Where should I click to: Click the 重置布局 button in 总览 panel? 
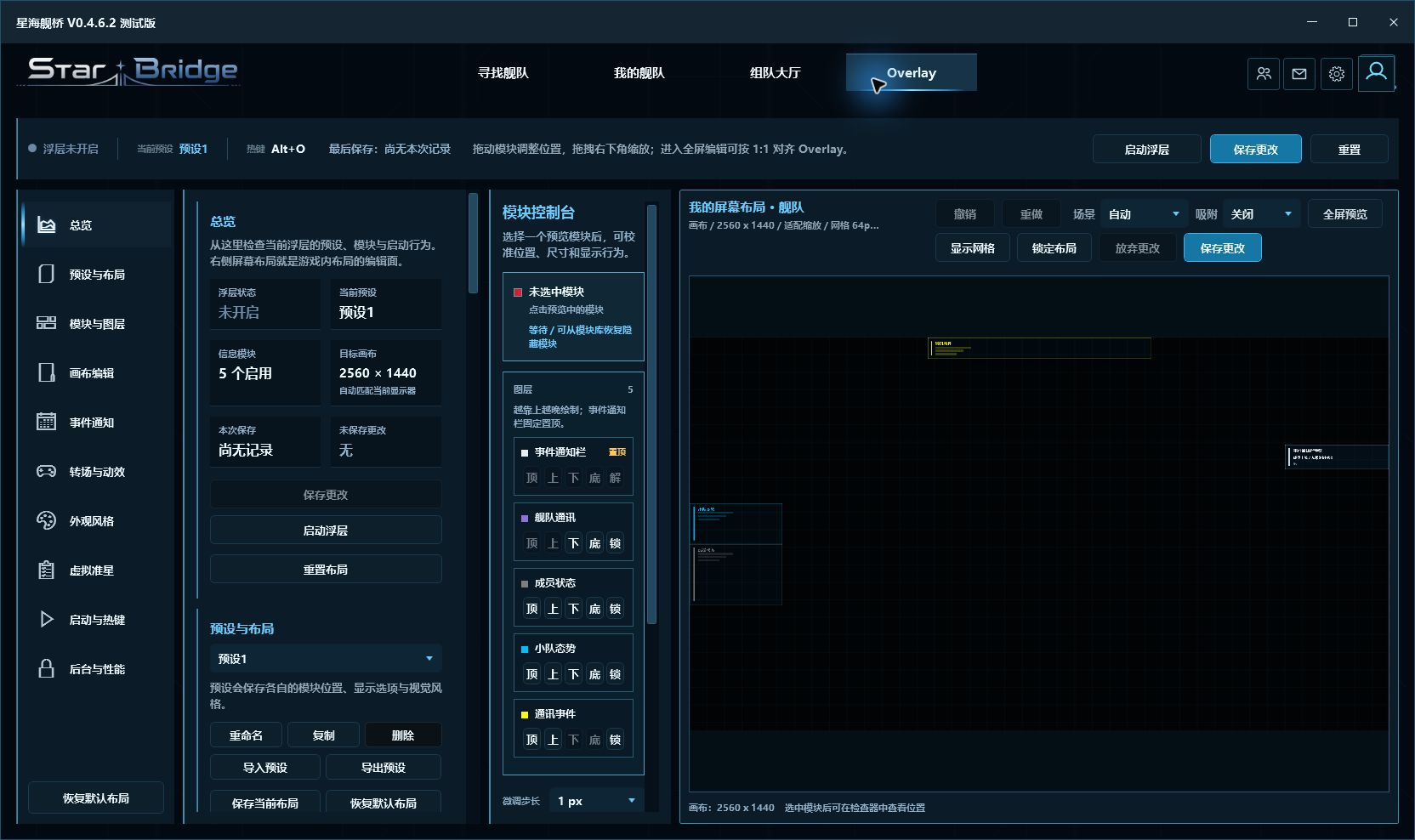[x=326, y=569]
